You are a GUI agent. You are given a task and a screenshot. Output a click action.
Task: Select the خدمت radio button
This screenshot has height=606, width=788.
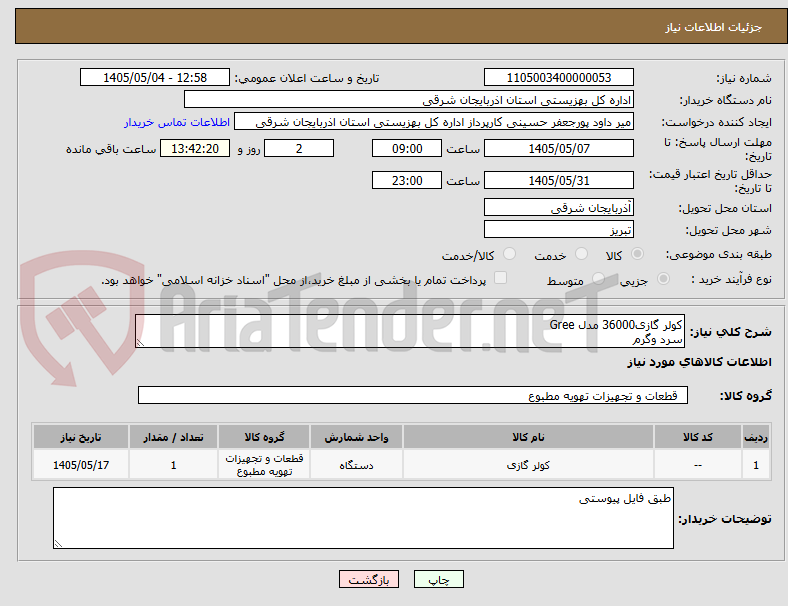(581, 254)
